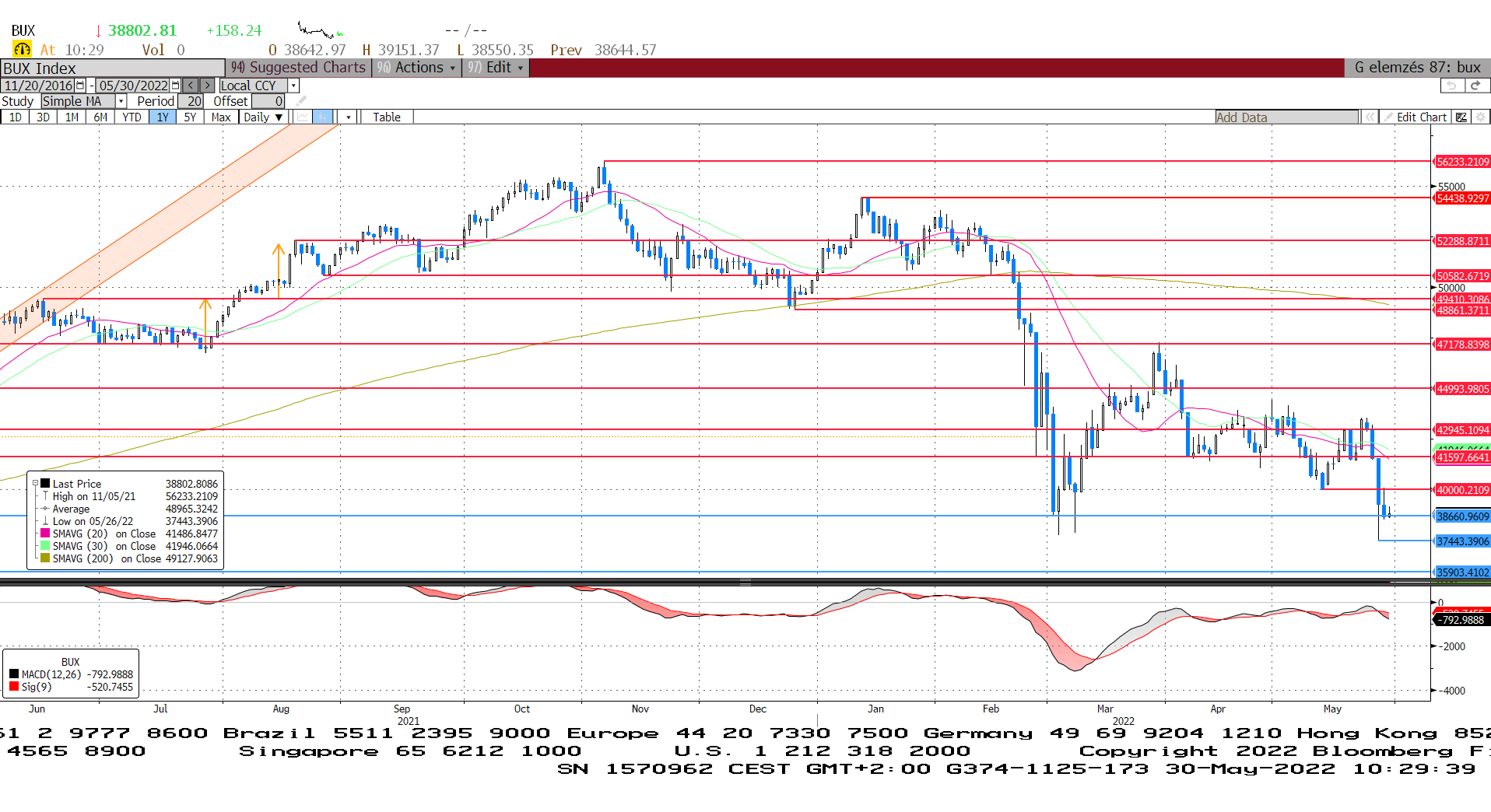
Task: Open the start date calendar picker
Action: pyautogui.click(x=81, y=86)
